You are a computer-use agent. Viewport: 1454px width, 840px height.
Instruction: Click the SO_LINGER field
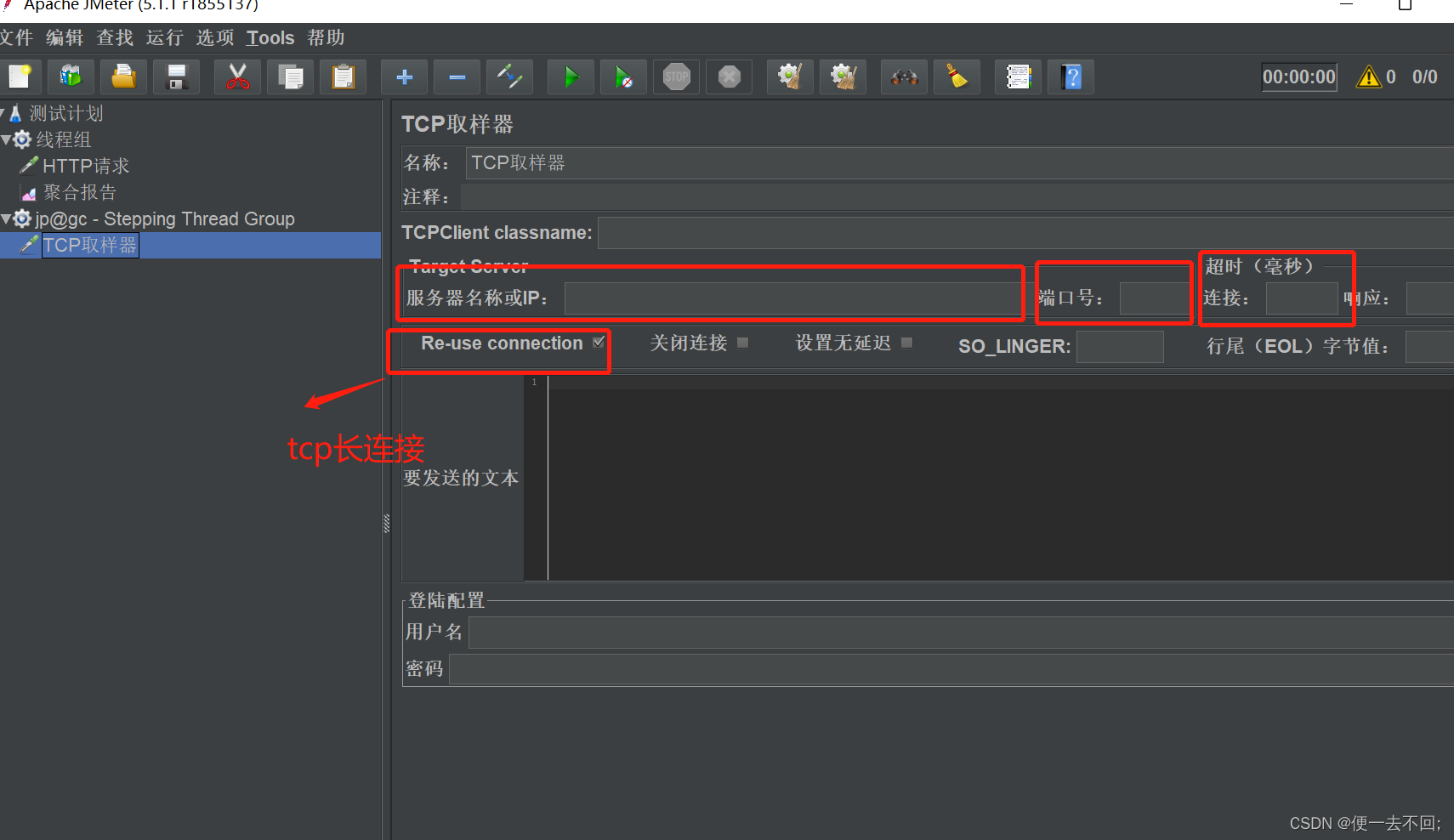click(x=1120, y=347)
